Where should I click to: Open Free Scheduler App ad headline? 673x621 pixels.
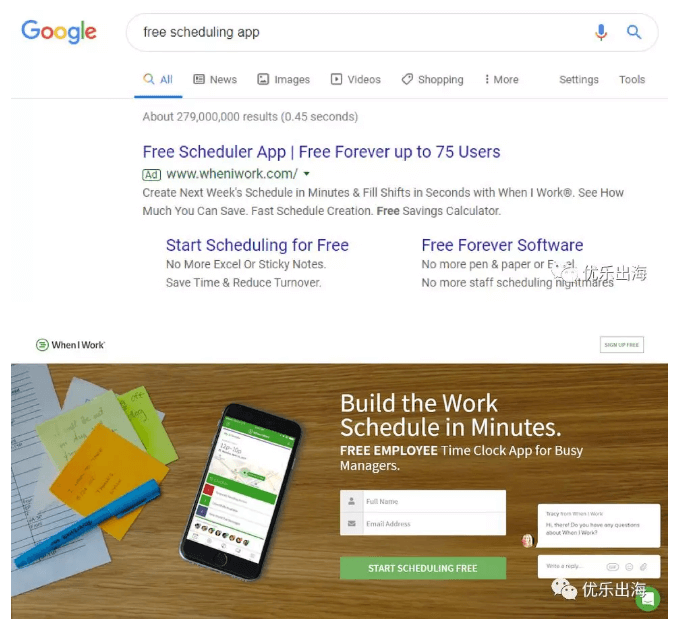pyautogui.click(x=321, y=152)
